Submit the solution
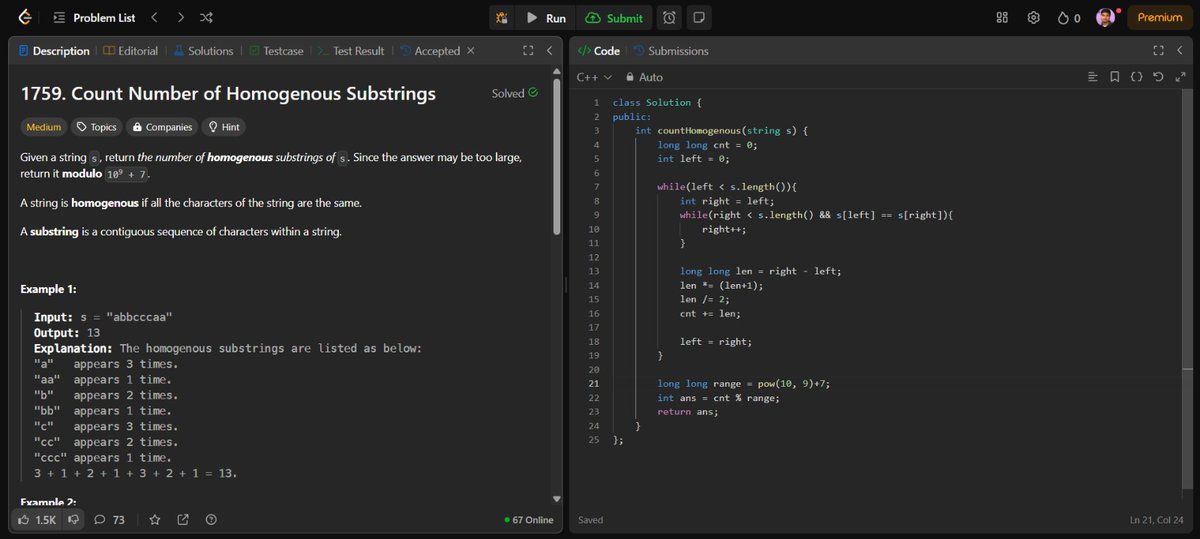The width and height of the screenshot is (1200, 539). pyautogui.click(x=615, y=18)
